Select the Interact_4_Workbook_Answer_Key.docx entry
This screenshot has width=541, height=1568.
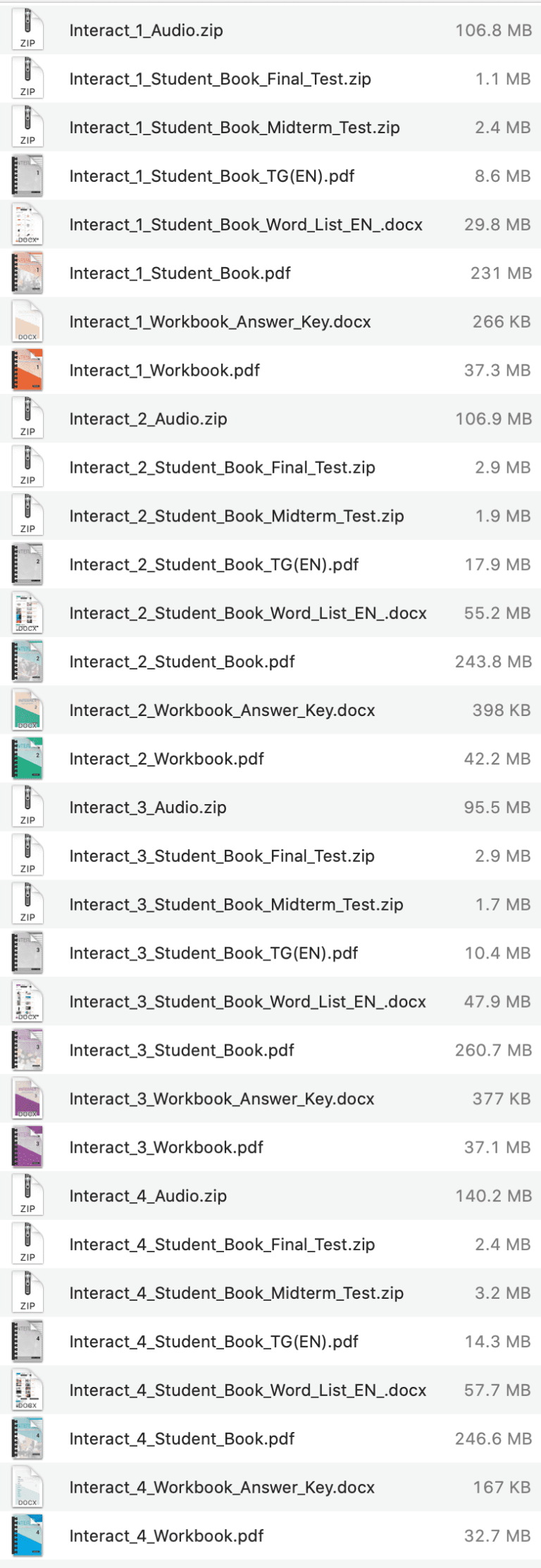coord(221,1487)
